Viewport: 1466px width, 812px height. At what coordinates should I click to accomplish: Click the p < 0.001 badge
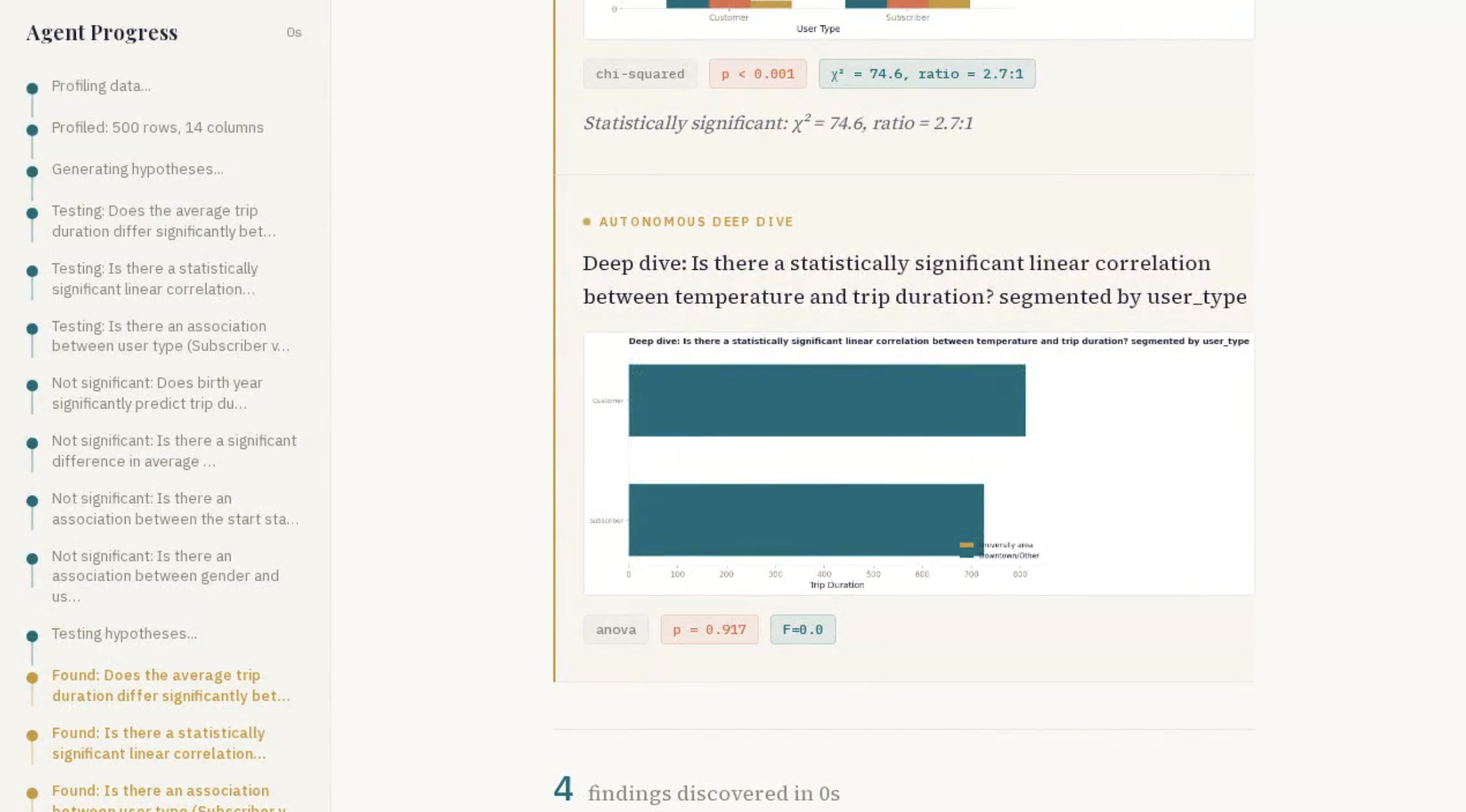[757, 74]
